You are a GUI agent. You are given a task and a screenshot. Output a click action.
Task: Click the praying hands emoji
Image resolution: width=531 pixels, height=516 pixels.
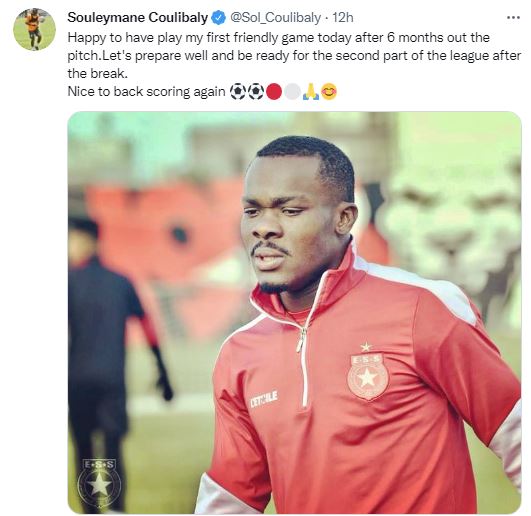(x=311, y=92)
